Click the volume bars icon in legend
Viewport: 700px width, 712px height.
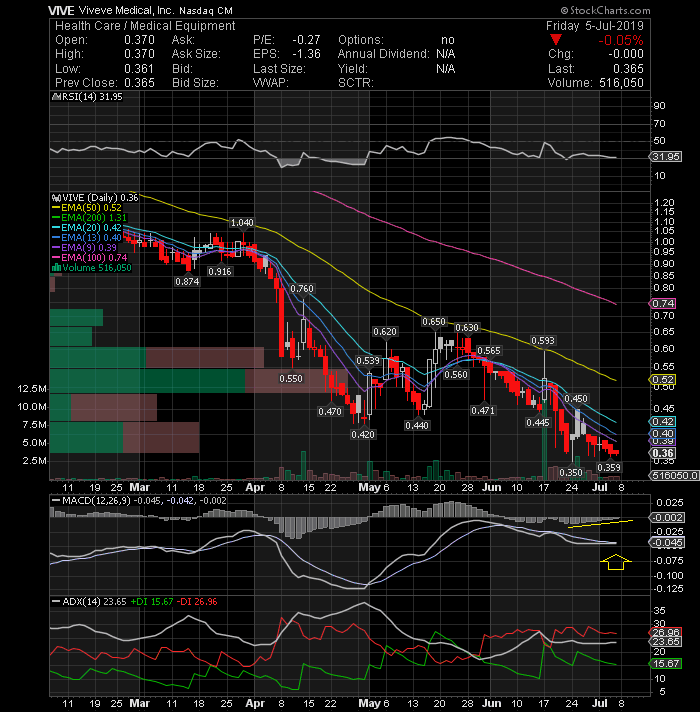56,268
